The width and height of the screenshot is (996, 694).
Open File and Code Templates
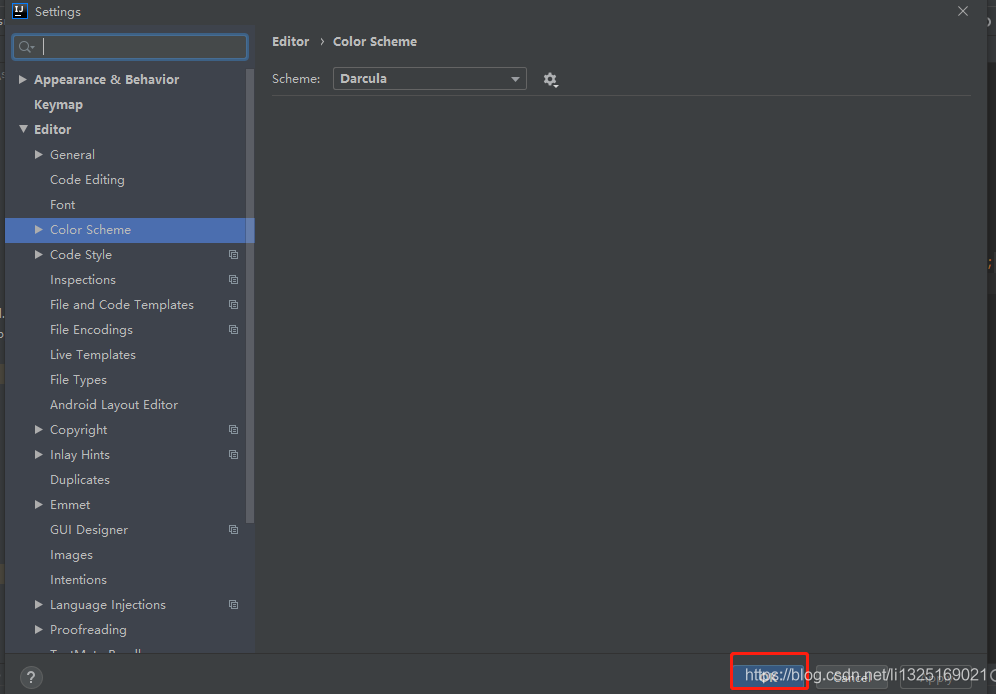[x=121, y=305]
